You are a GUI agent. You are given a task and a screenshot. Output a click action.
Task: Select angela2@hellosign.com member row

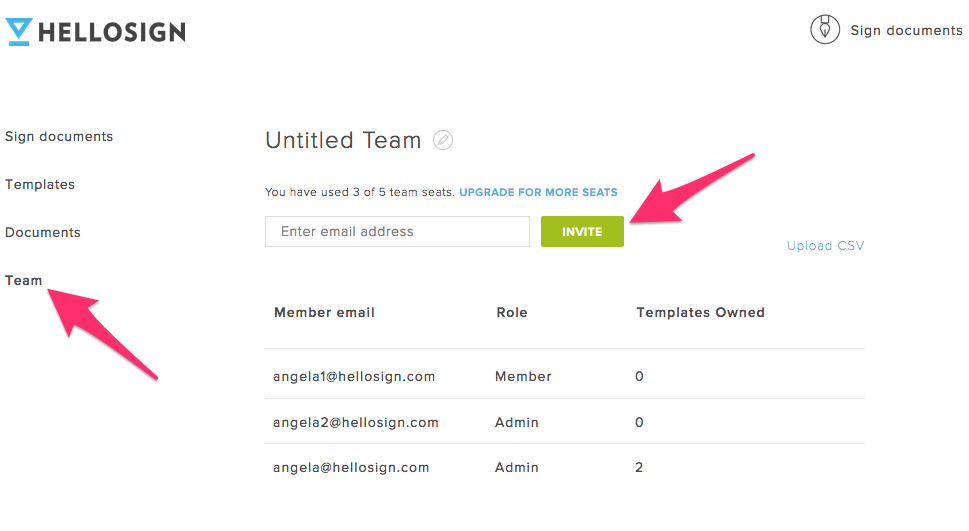pos(565,422)
